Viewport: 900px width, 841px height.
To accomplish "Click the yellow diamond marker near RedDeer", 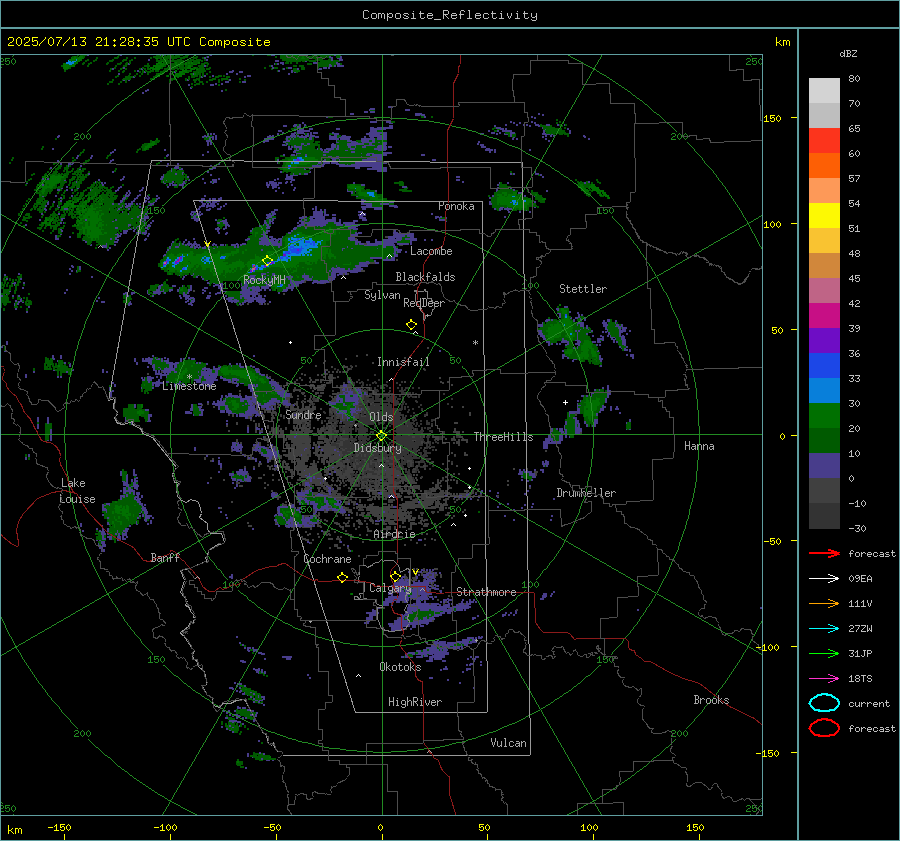I will pyautogui.click(x=411, y=325).
